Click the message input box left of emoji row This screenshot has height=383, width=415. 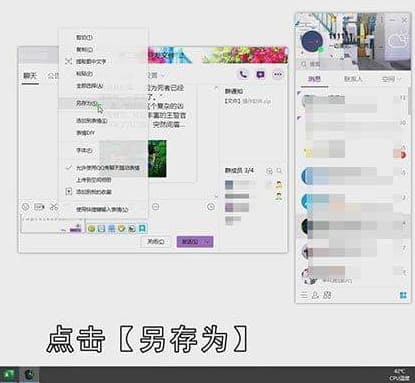(52, 224)
